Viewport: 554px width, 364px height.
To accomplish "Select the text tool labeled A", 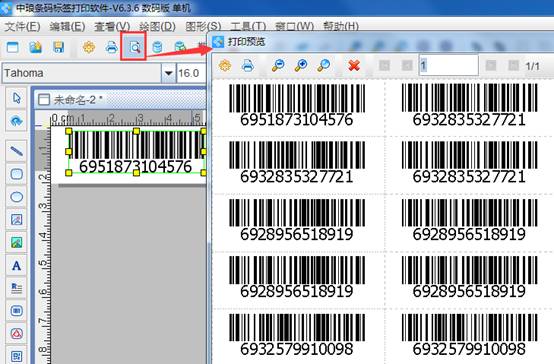I will (x=17, y=265).
